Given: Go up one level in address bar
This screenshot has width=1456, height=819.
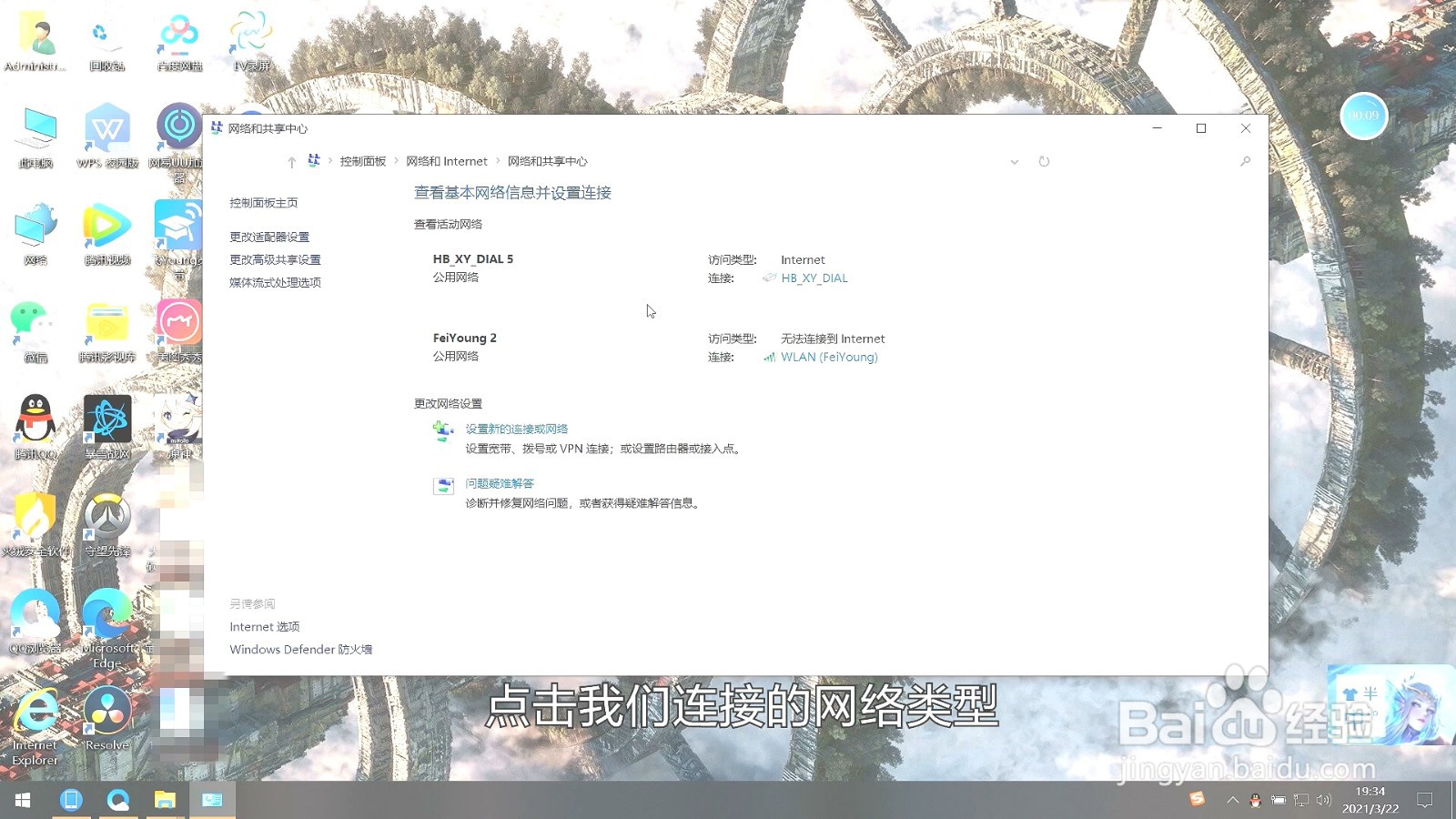Looking at the screenshot, I should (291, 162).
